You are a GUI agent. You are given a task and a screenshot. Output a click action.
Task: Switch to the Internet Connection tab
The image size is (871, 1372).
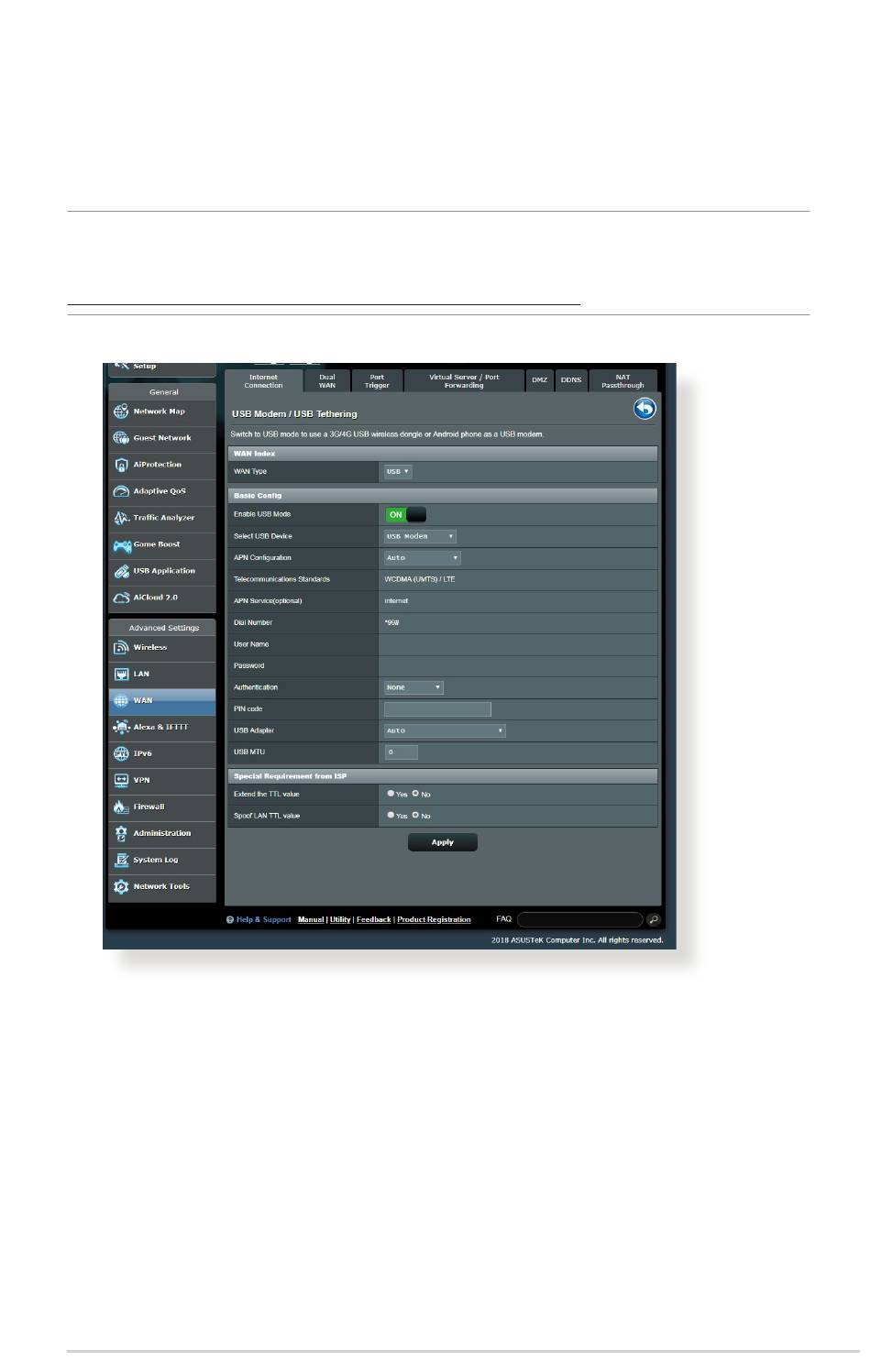click(x=263, y=380)
